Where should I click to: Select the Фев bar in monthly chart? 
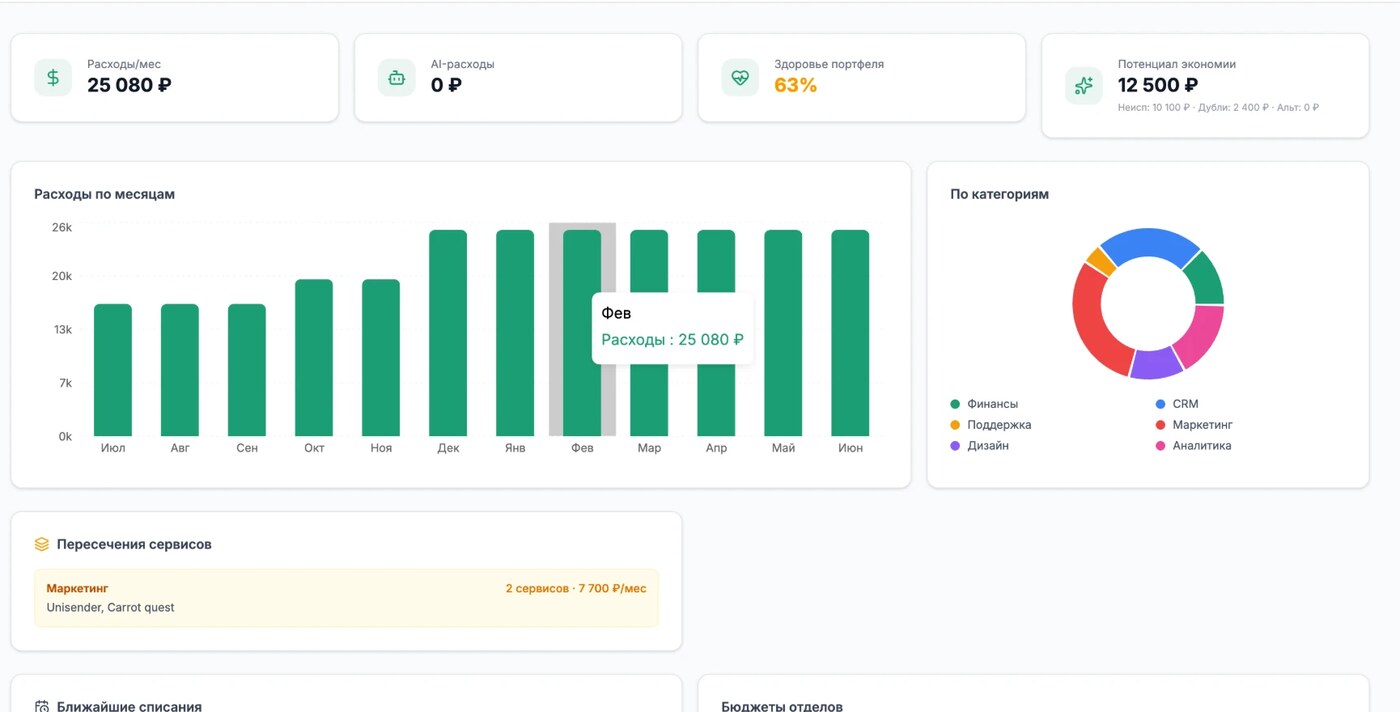click(582, 333)
